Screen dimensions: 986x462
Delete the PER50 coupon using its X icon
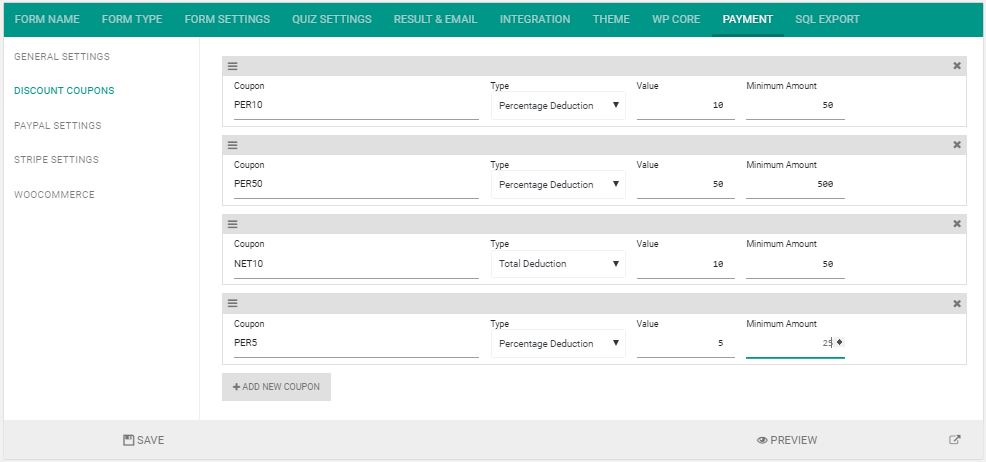pyautogui.click(x=957, y=145)
